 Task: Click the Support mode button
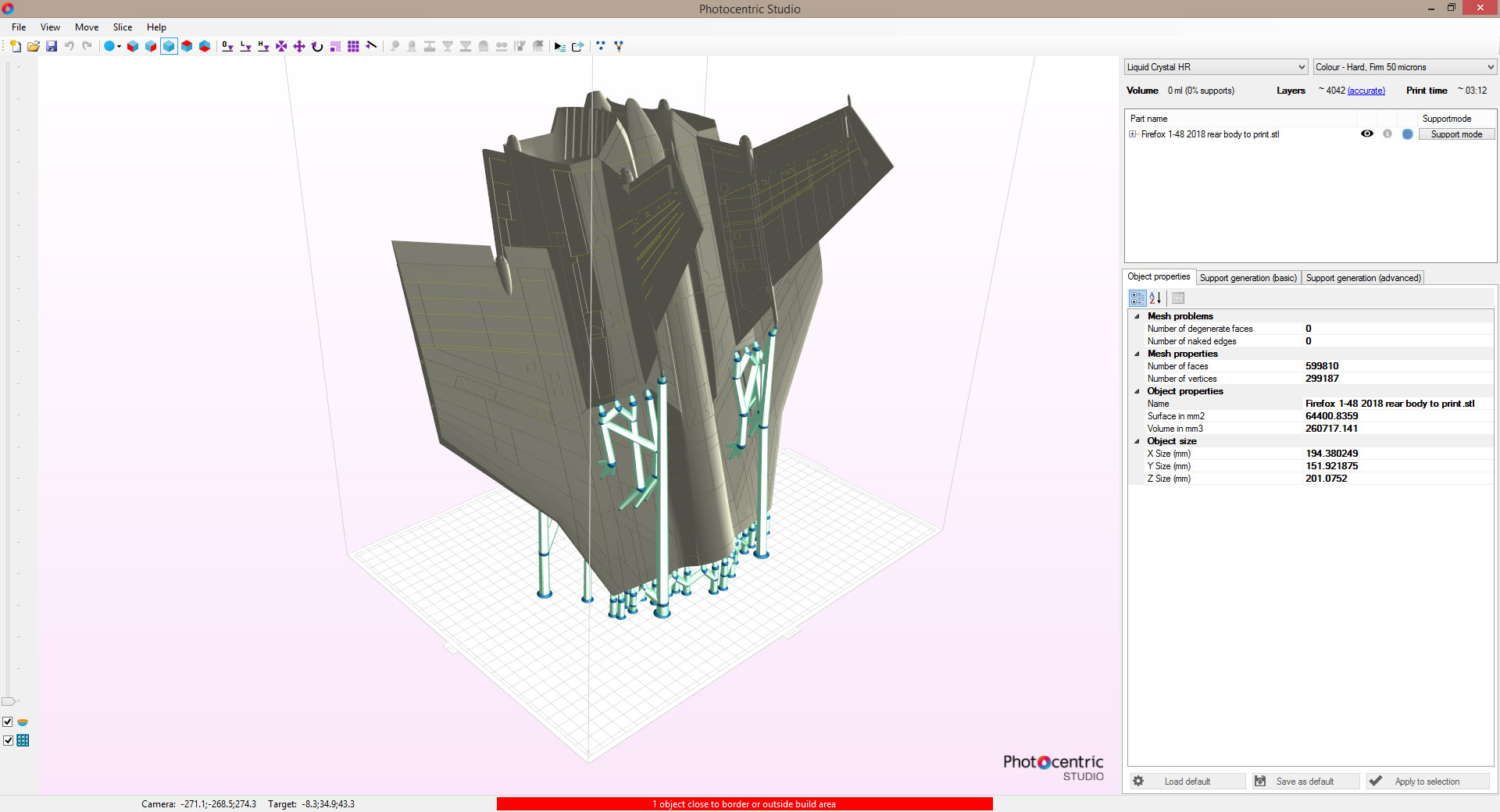pyautogui.click(x=1456, y=134)
